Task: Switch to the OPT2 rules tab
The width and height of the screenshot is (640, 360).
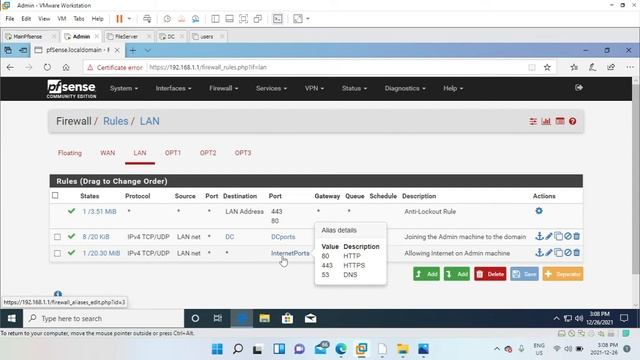Action: tap(208, 153)
